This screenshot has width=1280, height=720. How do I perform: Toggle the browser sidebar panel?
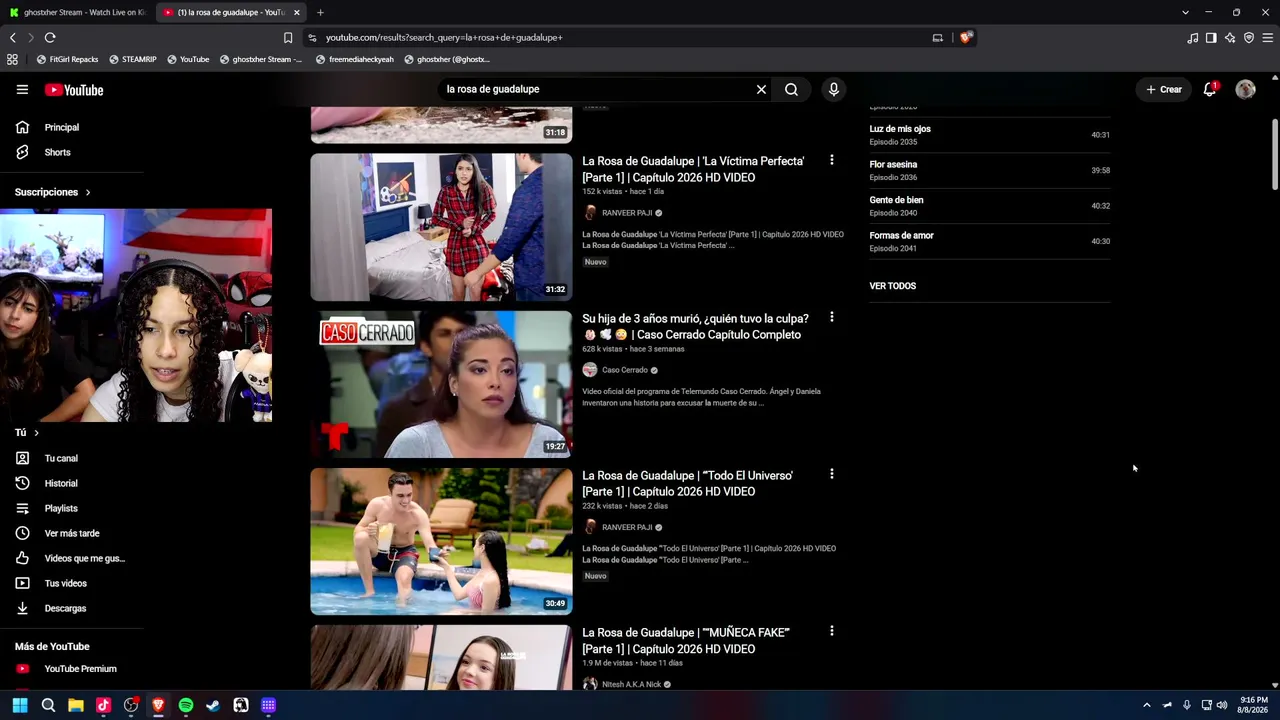tap(1211, 37)
